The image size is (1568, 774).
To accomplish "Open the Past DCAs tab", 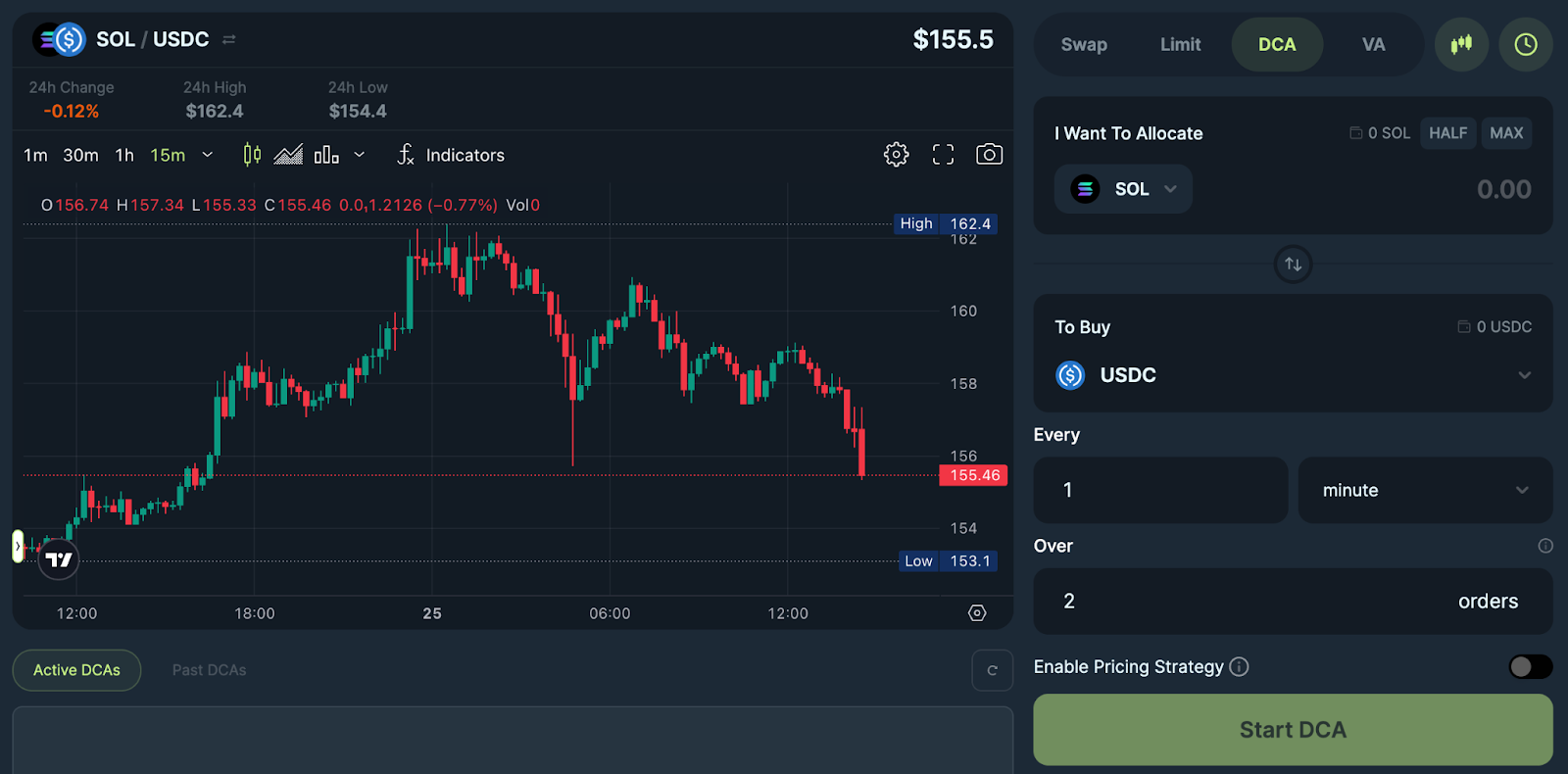I will (x=209, y=670).
